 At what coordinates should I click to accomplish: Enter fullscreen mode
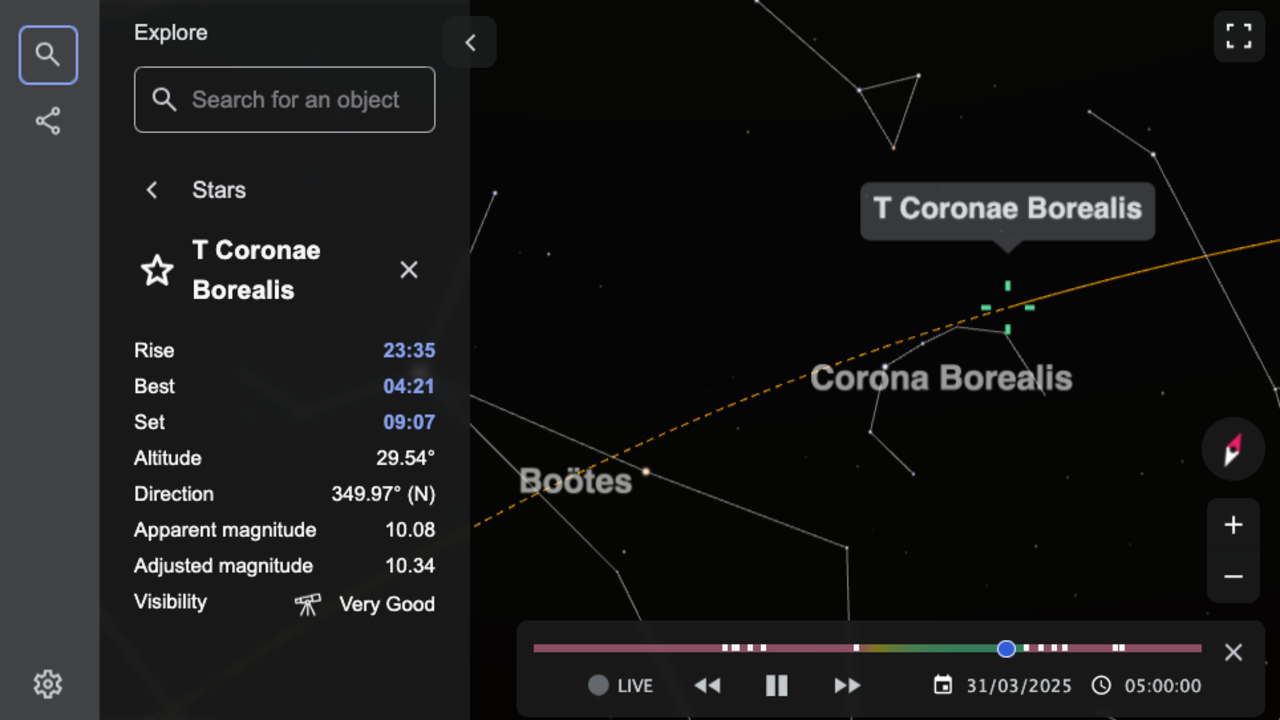[x=1238, y=36]
